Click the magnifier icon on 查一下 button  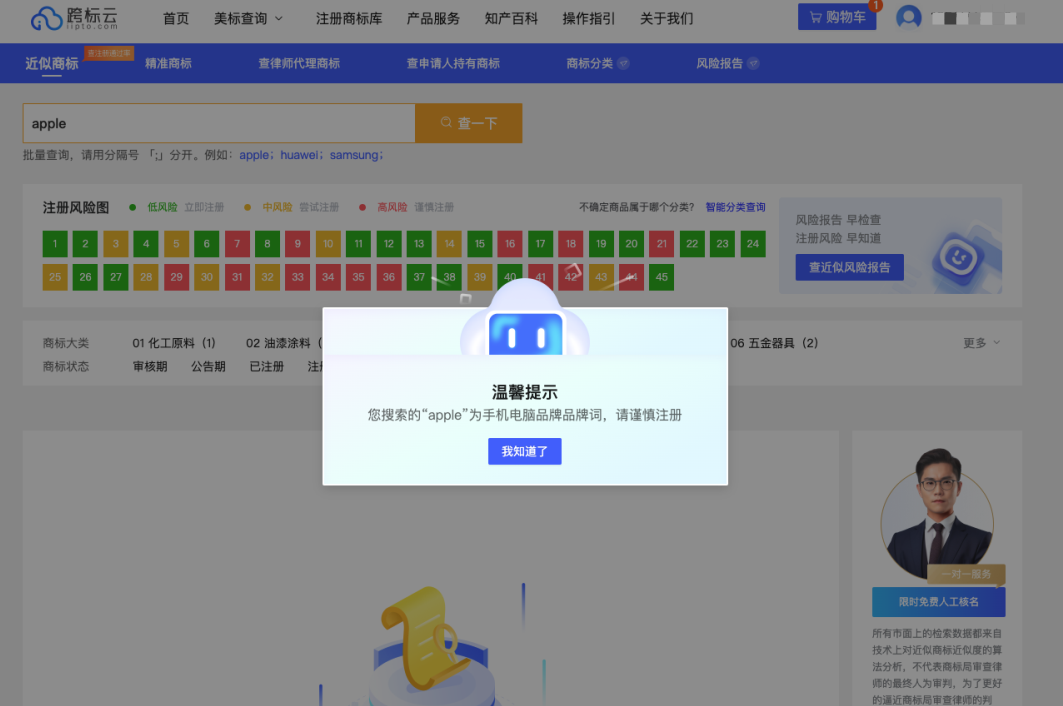click(444, 122)
